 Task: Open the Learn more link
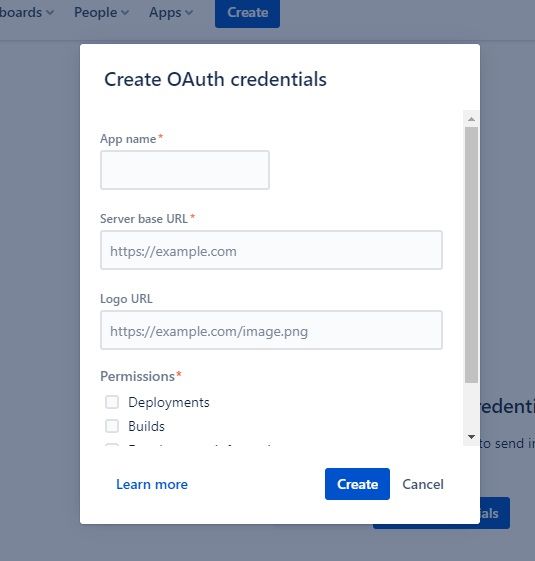pyautogui.click(x=152, y=484)
